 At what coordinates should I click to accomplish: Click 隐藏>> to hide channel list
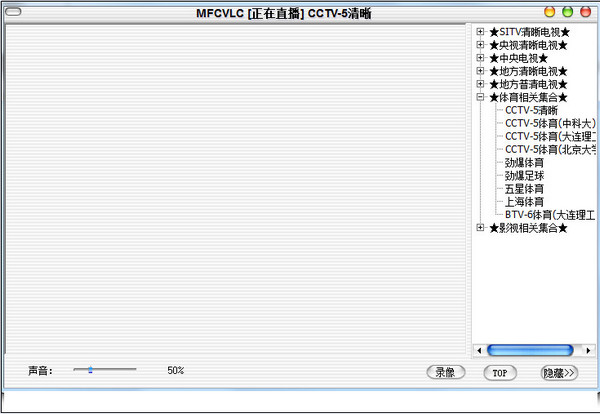pos(559,373)
